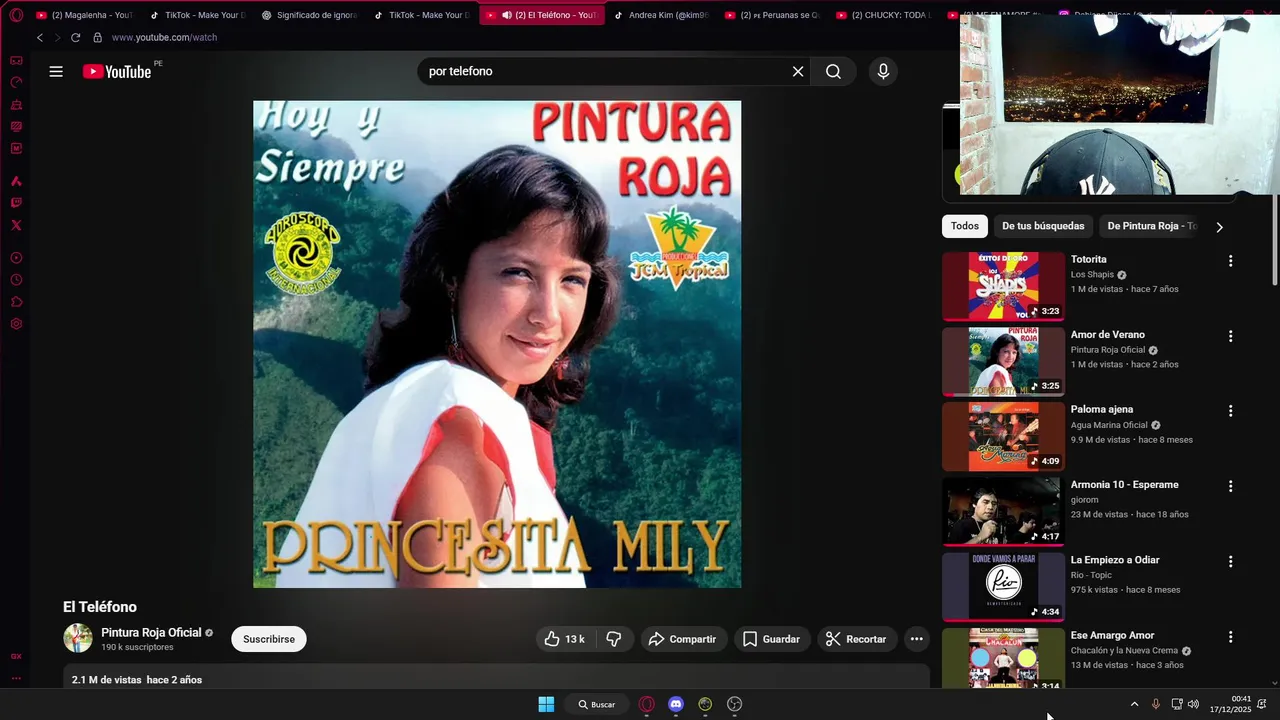The image size is (1280, 720).
Task: Click the Windows taskbar Buscar search
Action: pos(597,704)
